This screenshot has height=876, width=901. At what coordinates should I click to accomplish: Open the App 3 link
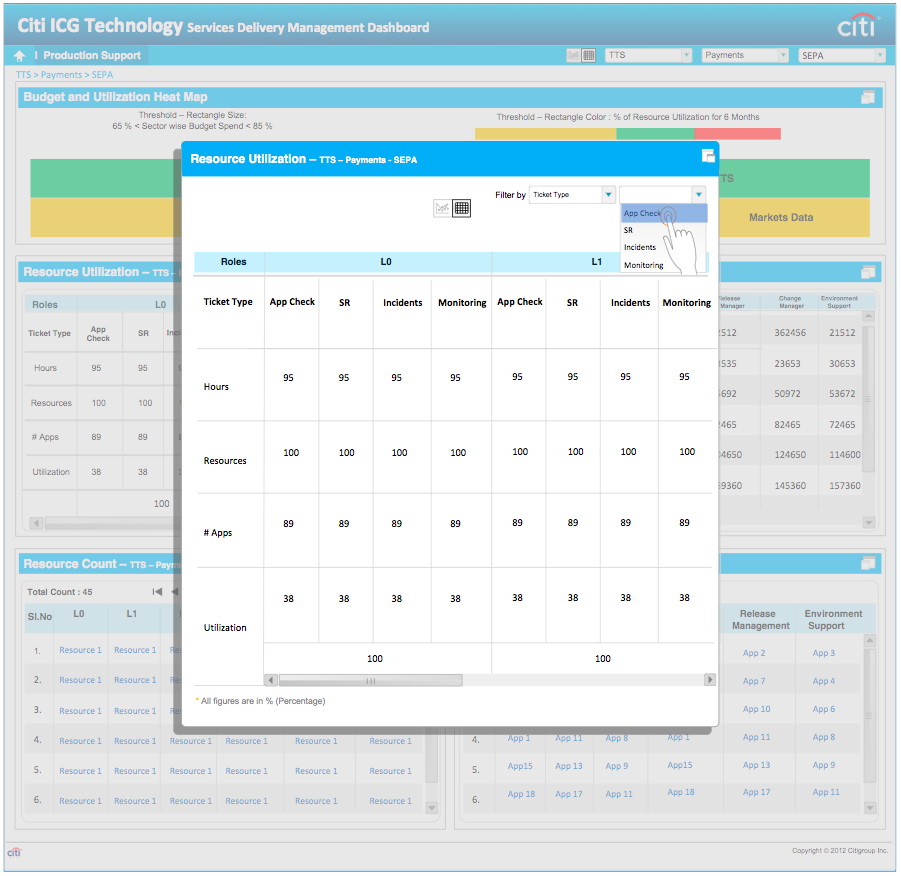point(823,653)
